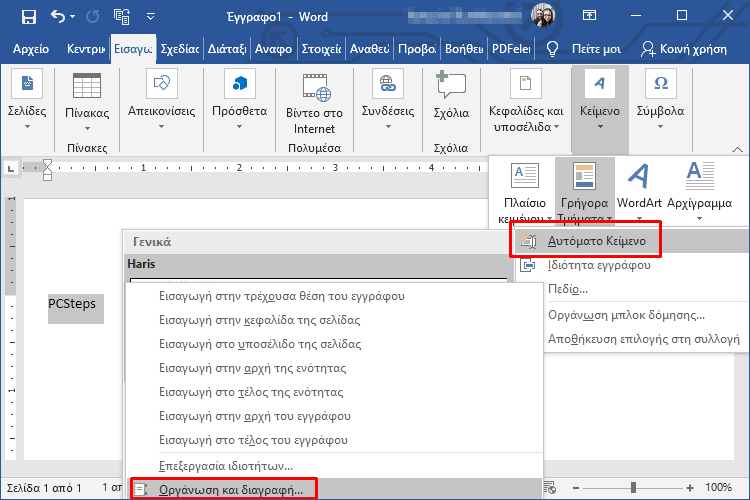Open Κεφαλίδες και υποσέλιδα dropdown
The width and height of the screenshot is (750, 500).
pyautogui.click(x=526, y=100)
